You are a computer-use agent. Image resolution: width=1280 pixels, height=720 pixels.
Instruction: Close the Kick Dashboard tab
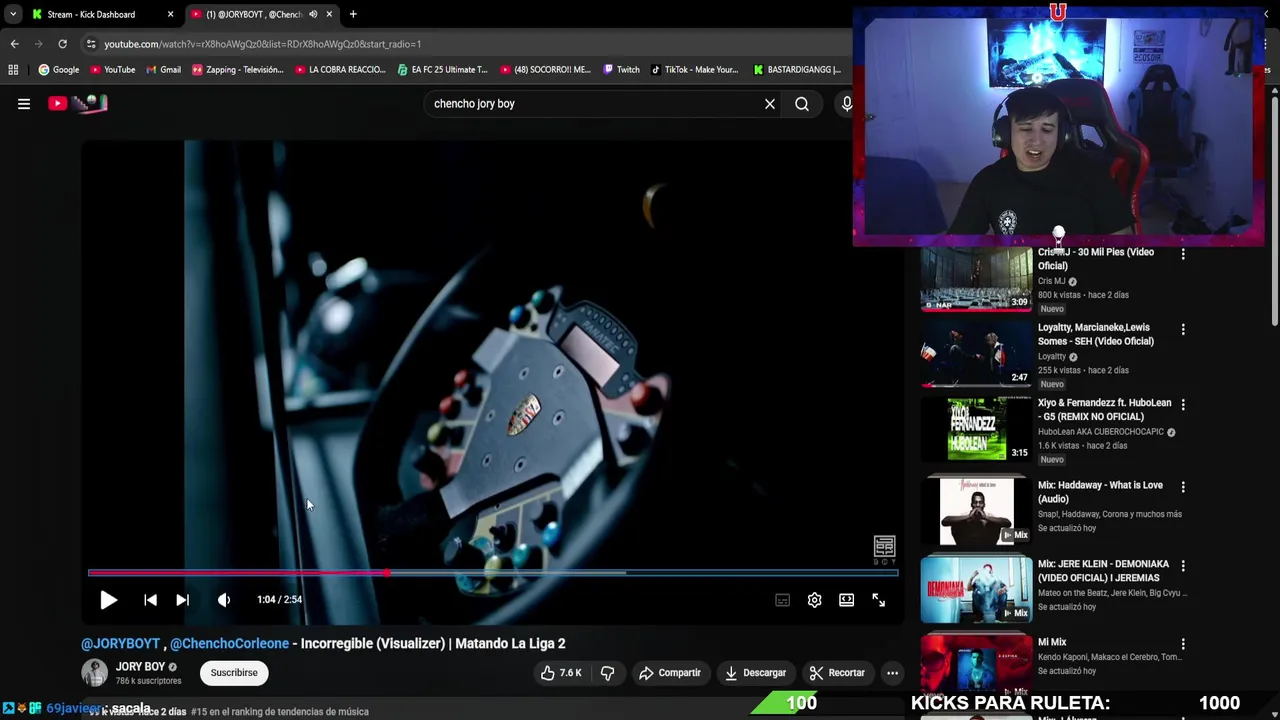pos(170,14)
